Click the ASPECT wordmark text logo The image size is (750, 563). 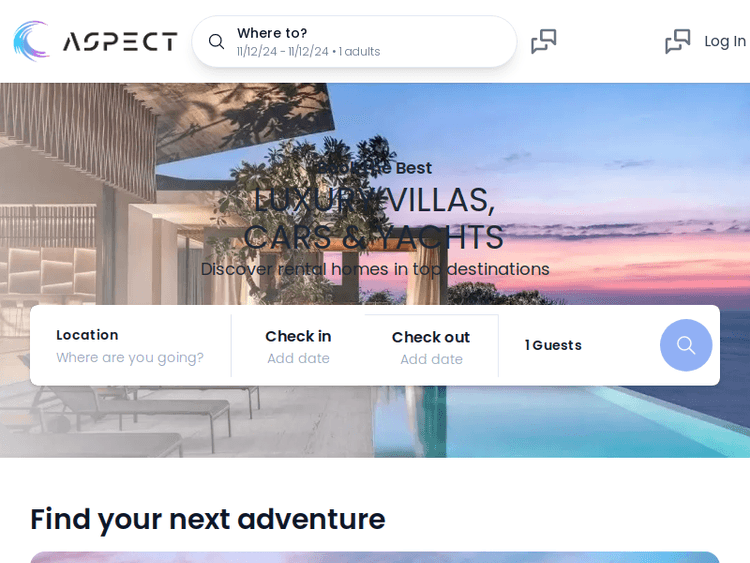coord(120,42)
